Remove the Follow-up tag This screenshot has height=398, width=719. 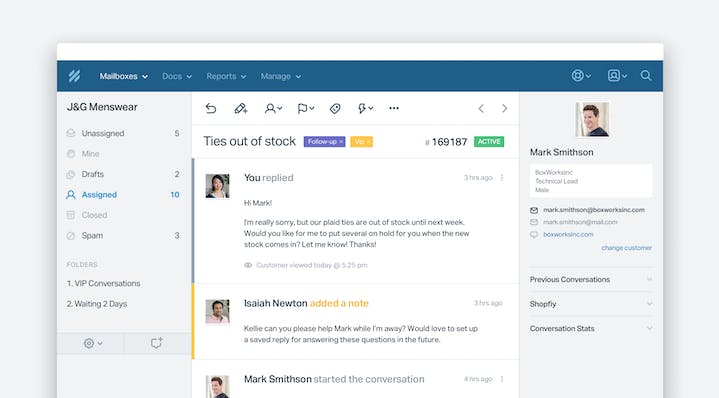point(341,142)
